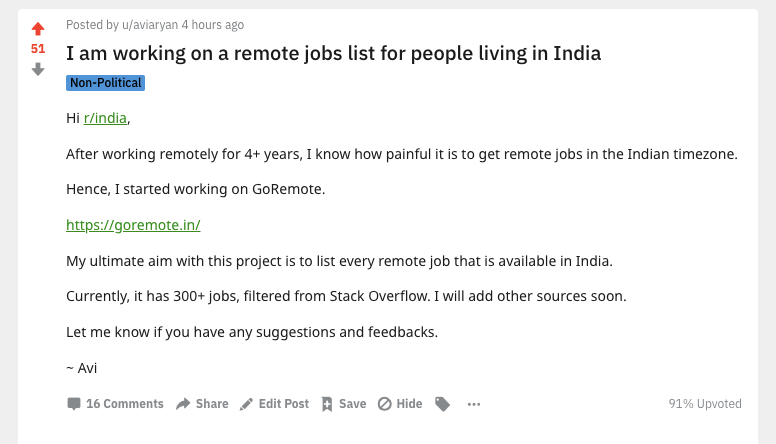The width and height of the screenshot is (776, 444).
Task: Click the post title about remote jobs
Action: click(x=333, y=53)
